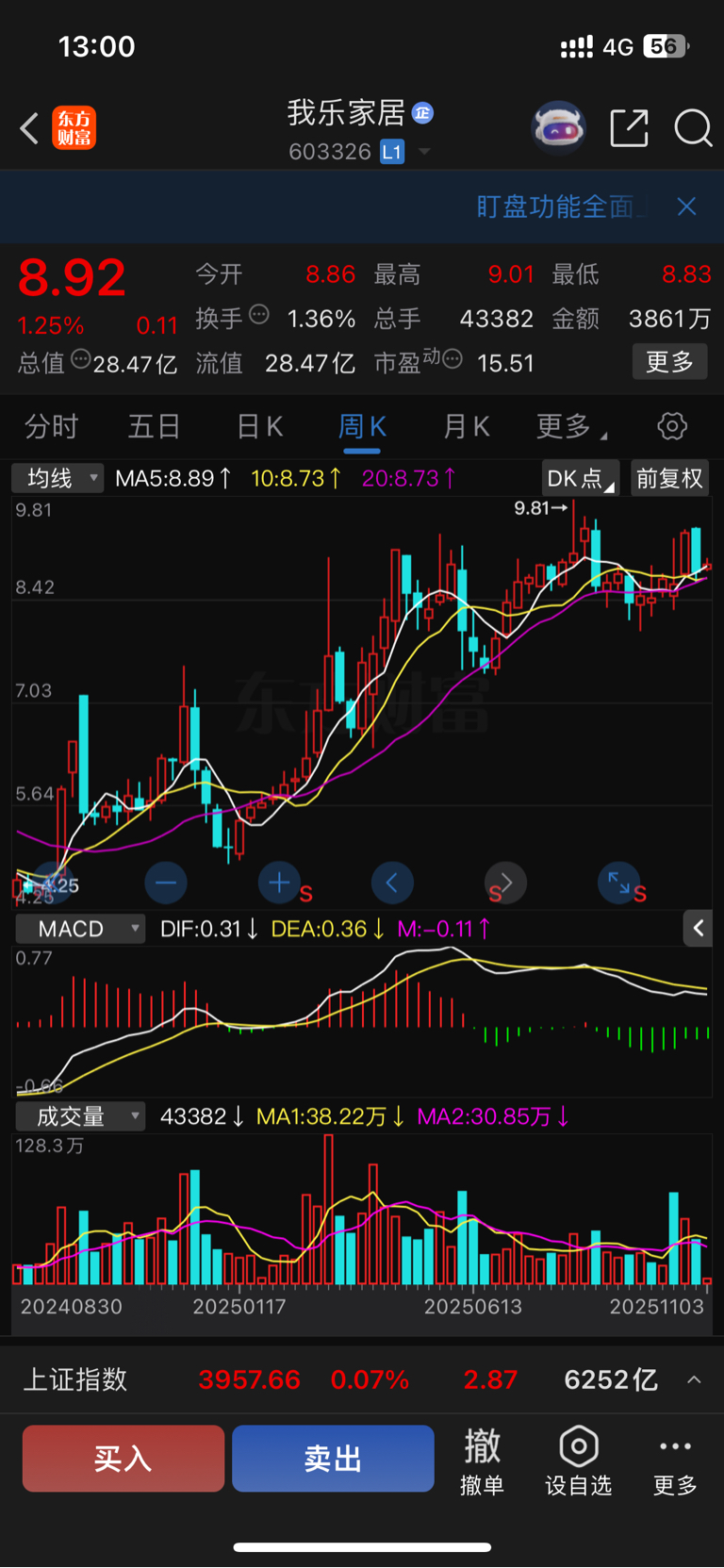Tap the L1 level badge
The height and width of the screenshot is (1568, 724).
click(392, 152)
